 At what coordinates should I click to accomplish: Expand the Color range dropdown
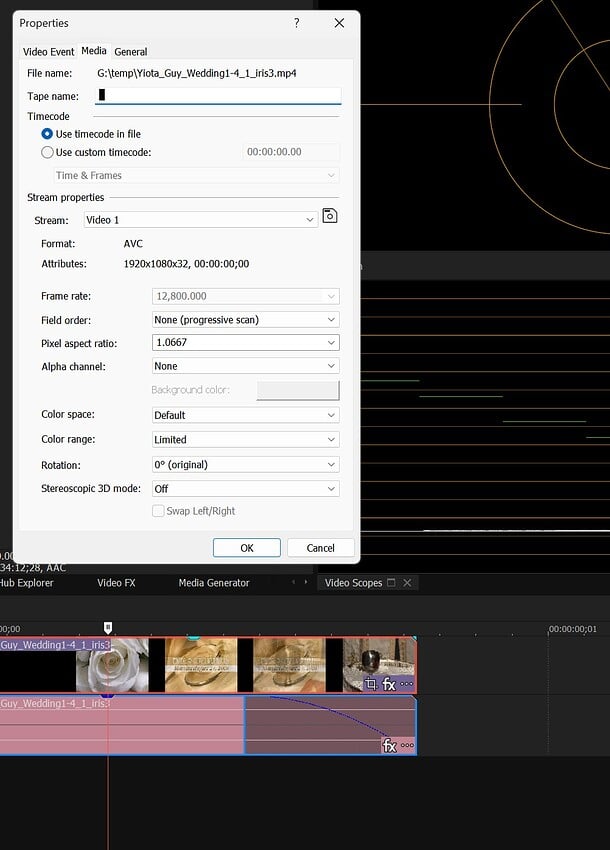click(x=245, y=440)
